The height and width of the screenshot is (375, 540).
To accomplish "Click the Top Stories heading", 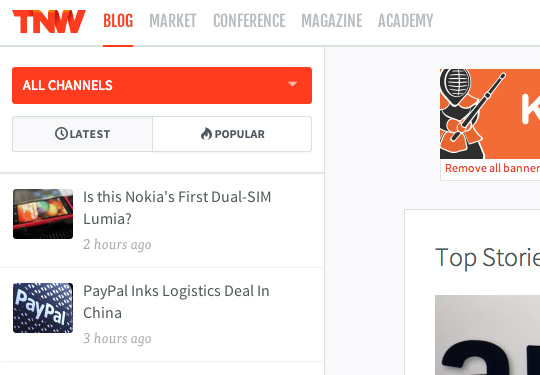I will point(487,257).
